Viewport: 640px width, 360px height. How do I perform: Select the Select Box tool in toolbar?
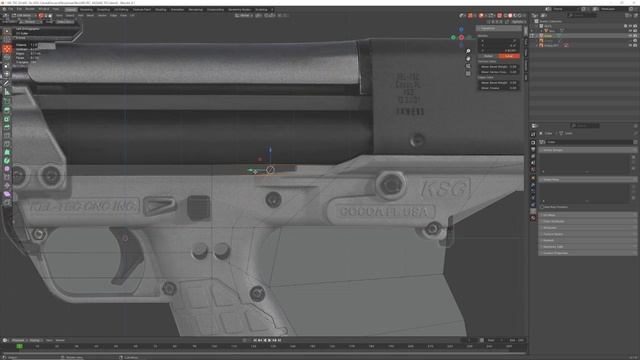[x=7, y=31]
